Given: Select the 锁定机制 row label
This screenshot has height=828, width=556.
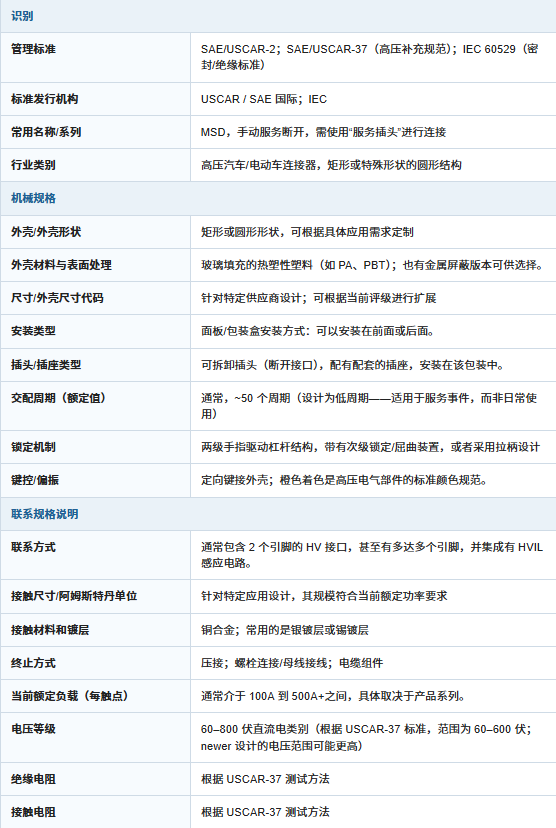Looking at the screenshot, I should (33, 447).
